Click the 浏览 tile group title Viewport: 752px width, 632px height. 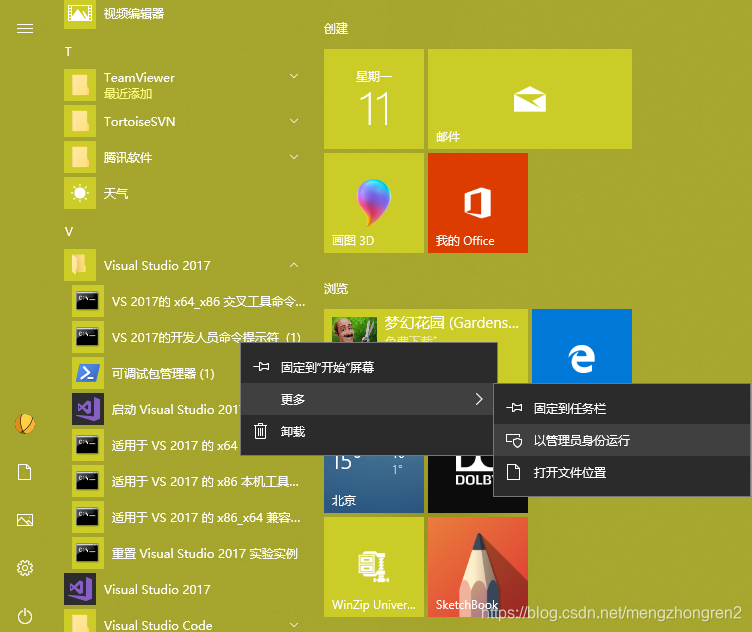[336, 289]
